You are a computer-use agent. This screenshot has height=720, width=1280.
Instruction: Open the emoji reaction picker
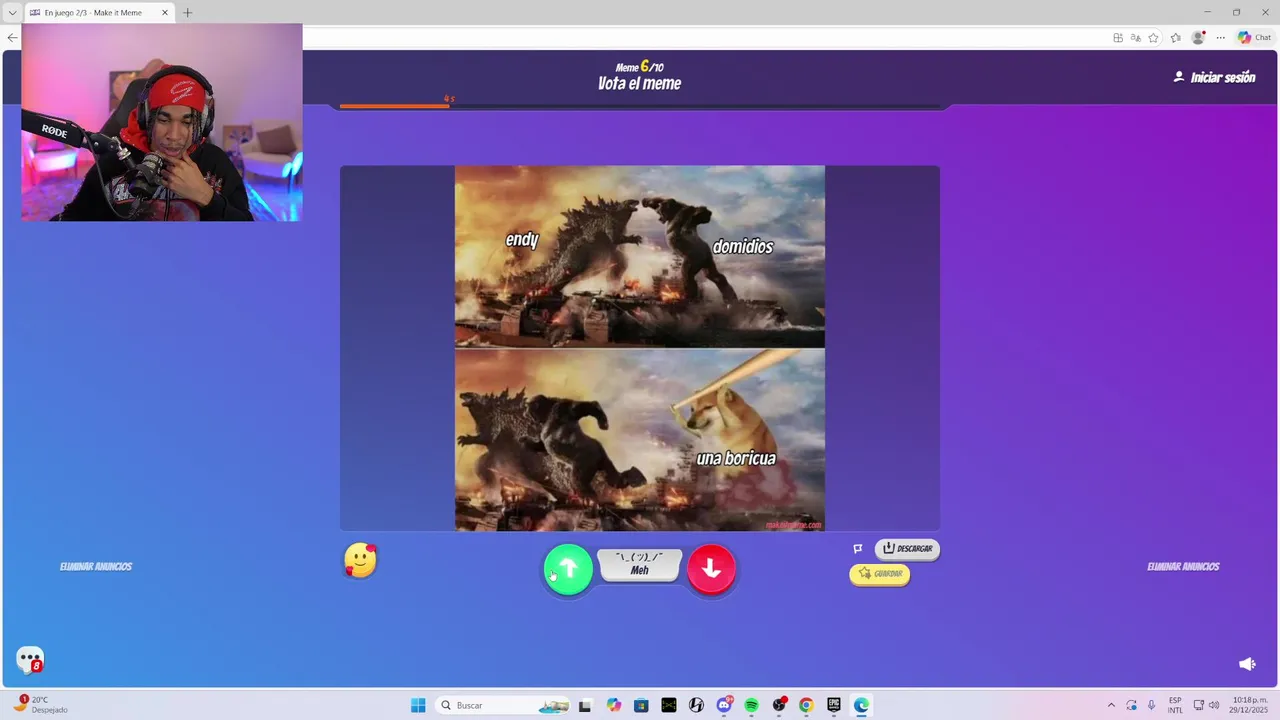(x=360, y=561)
